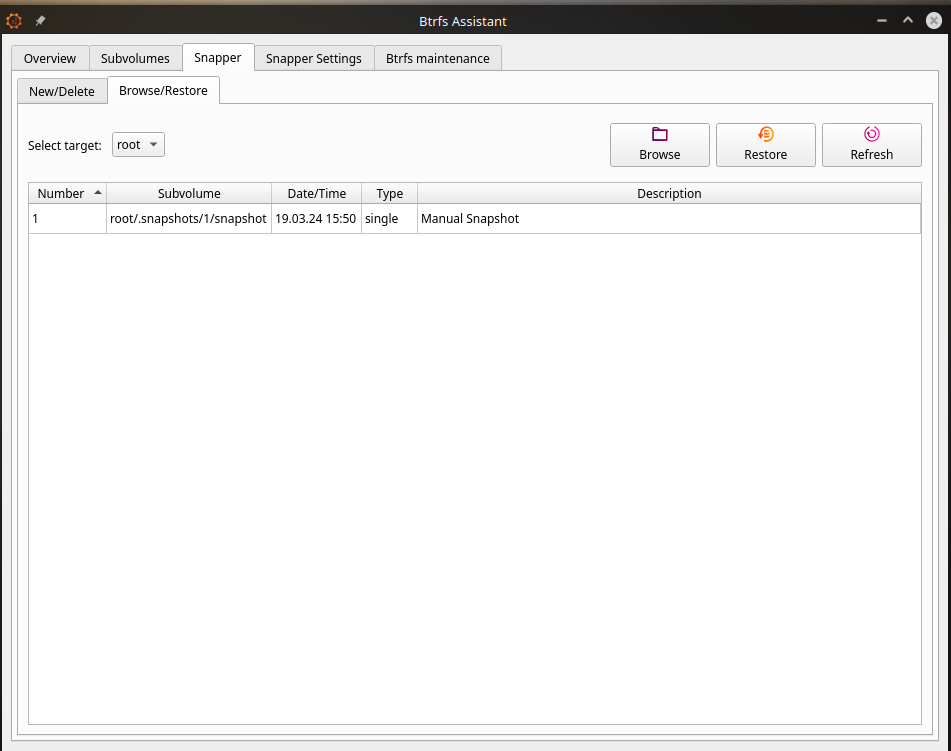Select the Manual Snapshot row
Viewport: 951px width, 751px height.
pos(470,218)
